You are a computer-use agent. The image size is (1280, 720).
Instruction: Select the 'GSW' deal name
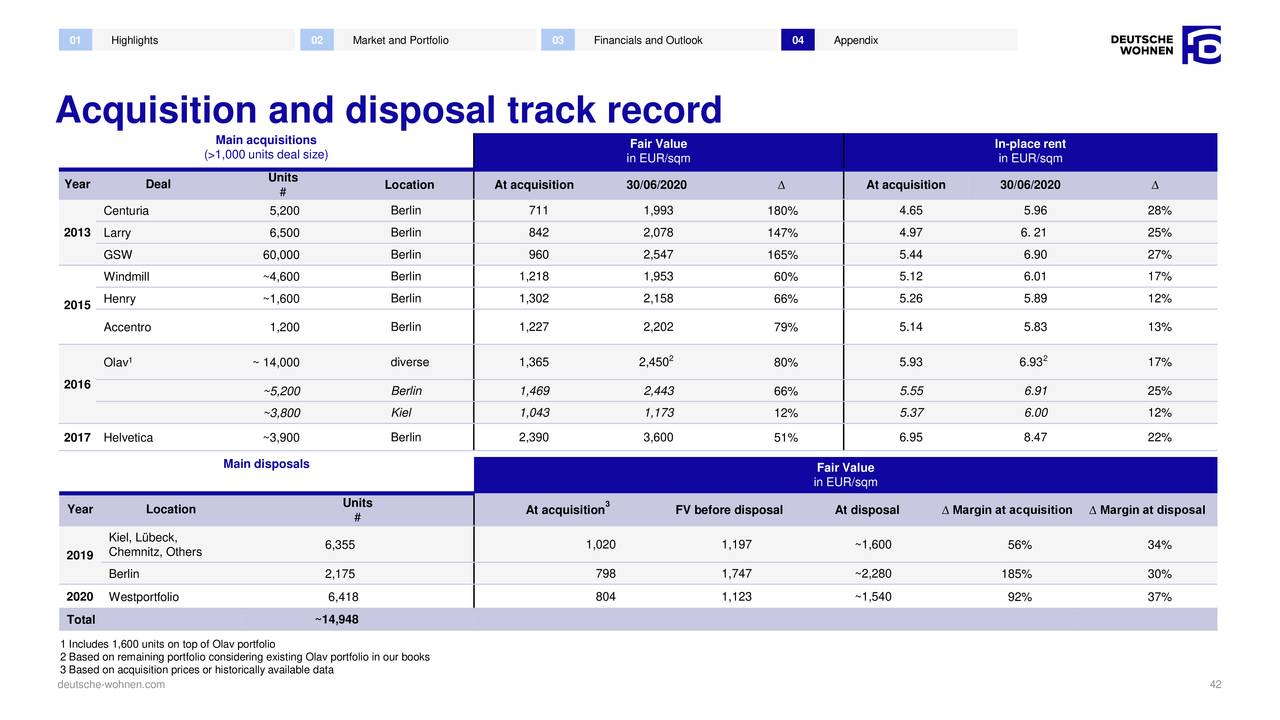point(117,255)
